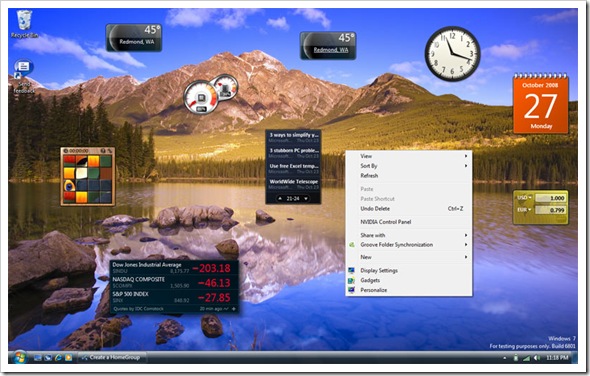Click the network signal tray icon
This screenshot has height=376, width=590.
[x=527, y=358]
